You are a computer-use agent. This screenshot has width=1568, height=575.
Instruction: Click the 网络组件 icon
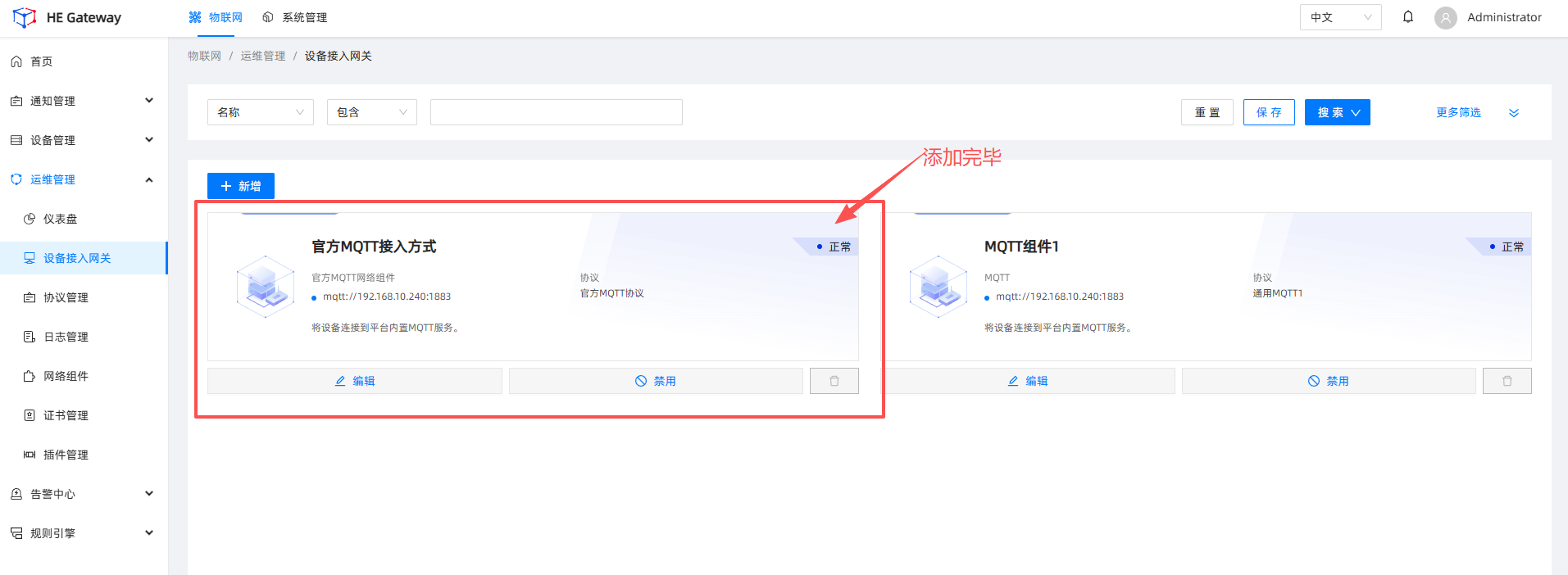coord(30,376)
